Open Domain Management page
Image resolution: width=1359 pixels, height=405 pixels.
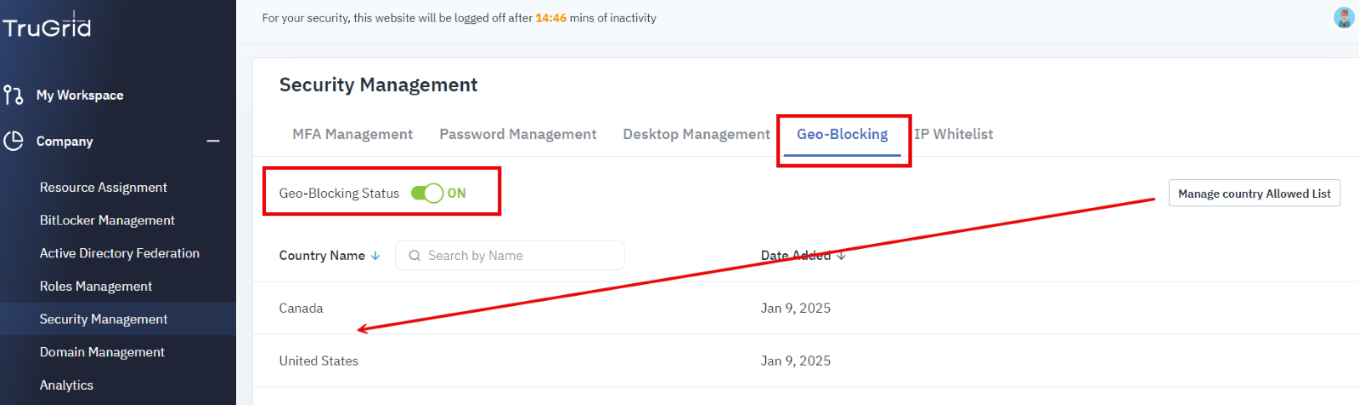coord(102,352)
